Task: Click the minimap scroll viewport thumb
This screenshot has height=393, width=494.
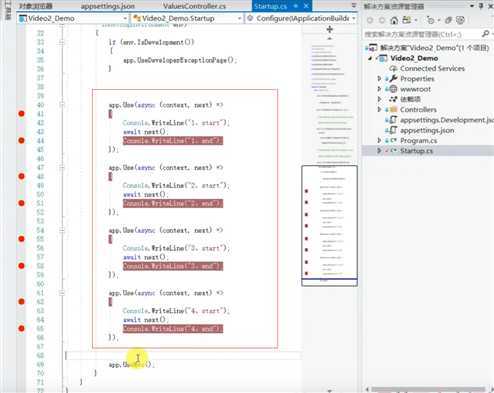Action: point(329,225)
